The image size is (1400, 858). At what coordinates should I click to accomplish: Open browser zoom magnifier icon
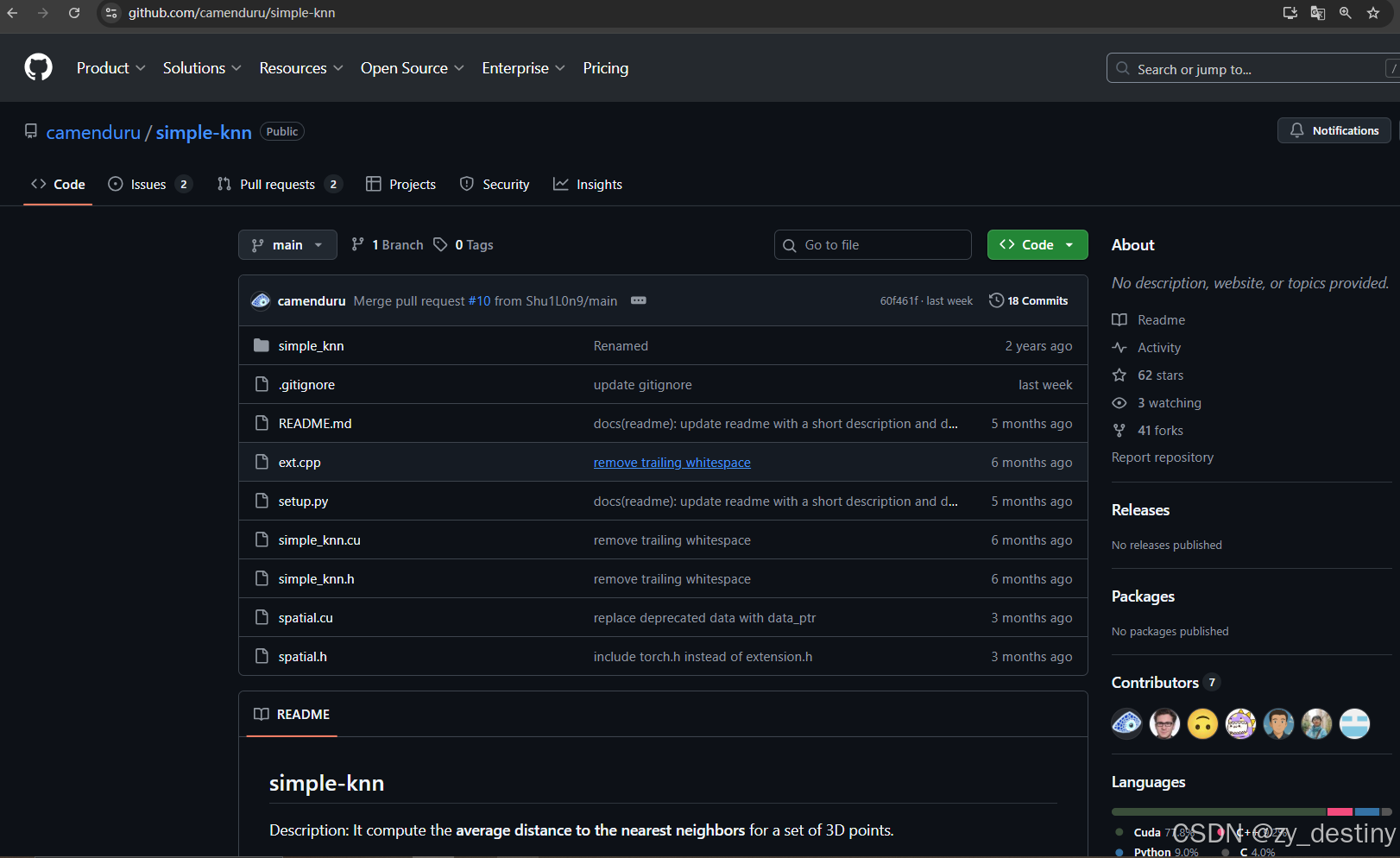pos(1346,13)
